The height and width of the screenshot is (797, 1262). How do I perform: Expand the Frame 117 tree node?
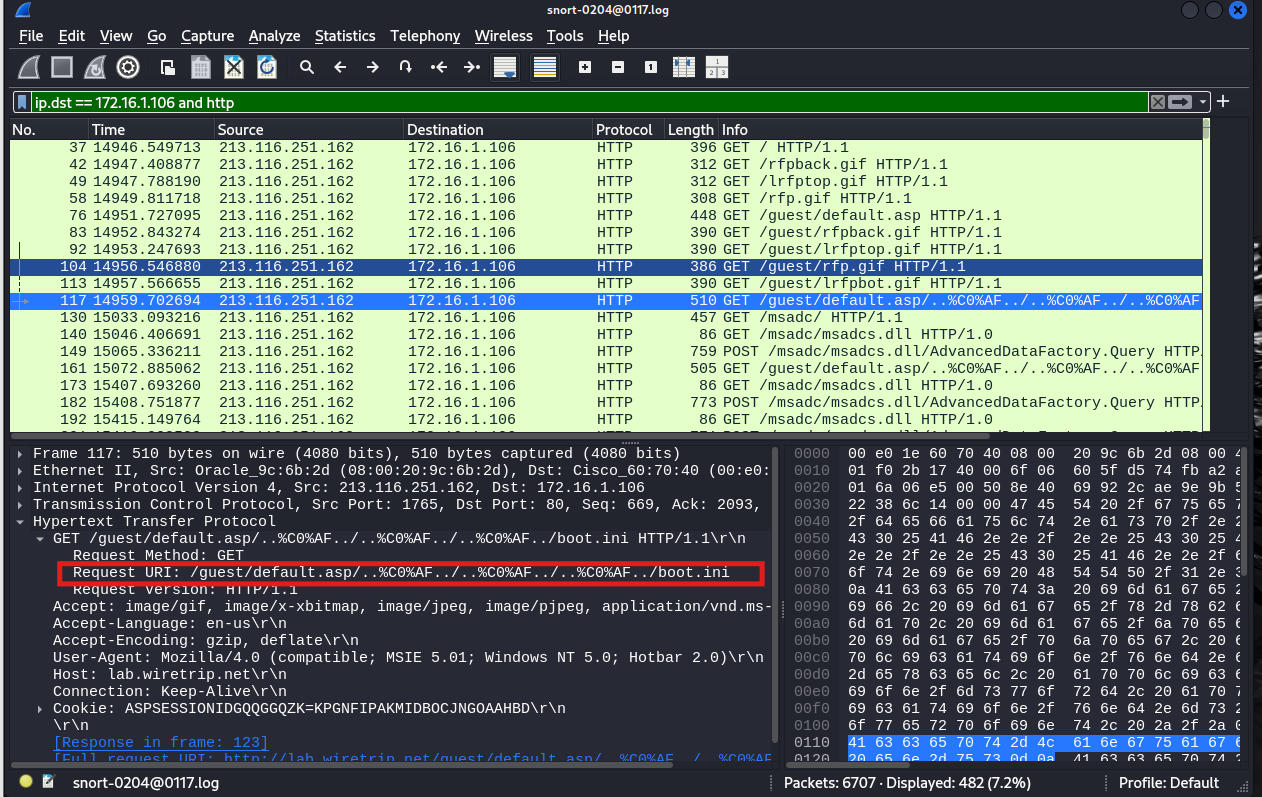22,453
